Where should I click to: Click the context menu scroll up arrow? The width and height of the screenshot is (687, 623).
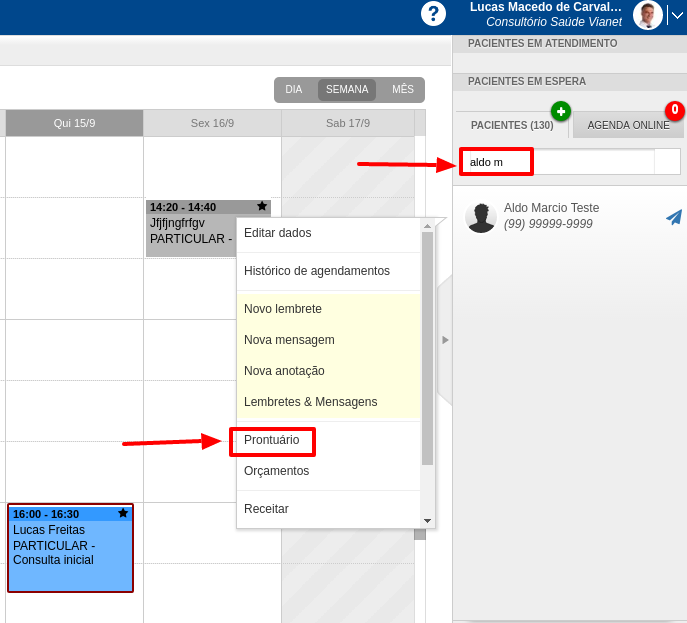[428, 226]
